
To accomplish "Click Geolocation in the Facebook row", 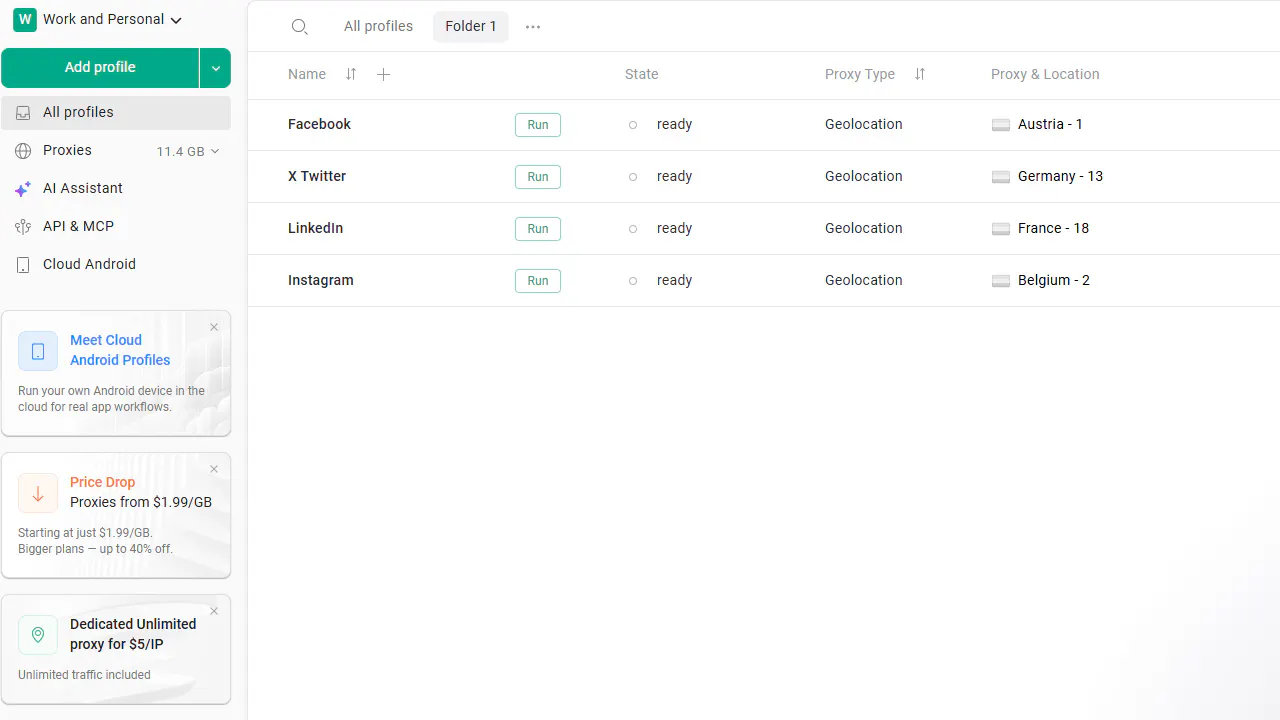I will (x=864, y=124).
